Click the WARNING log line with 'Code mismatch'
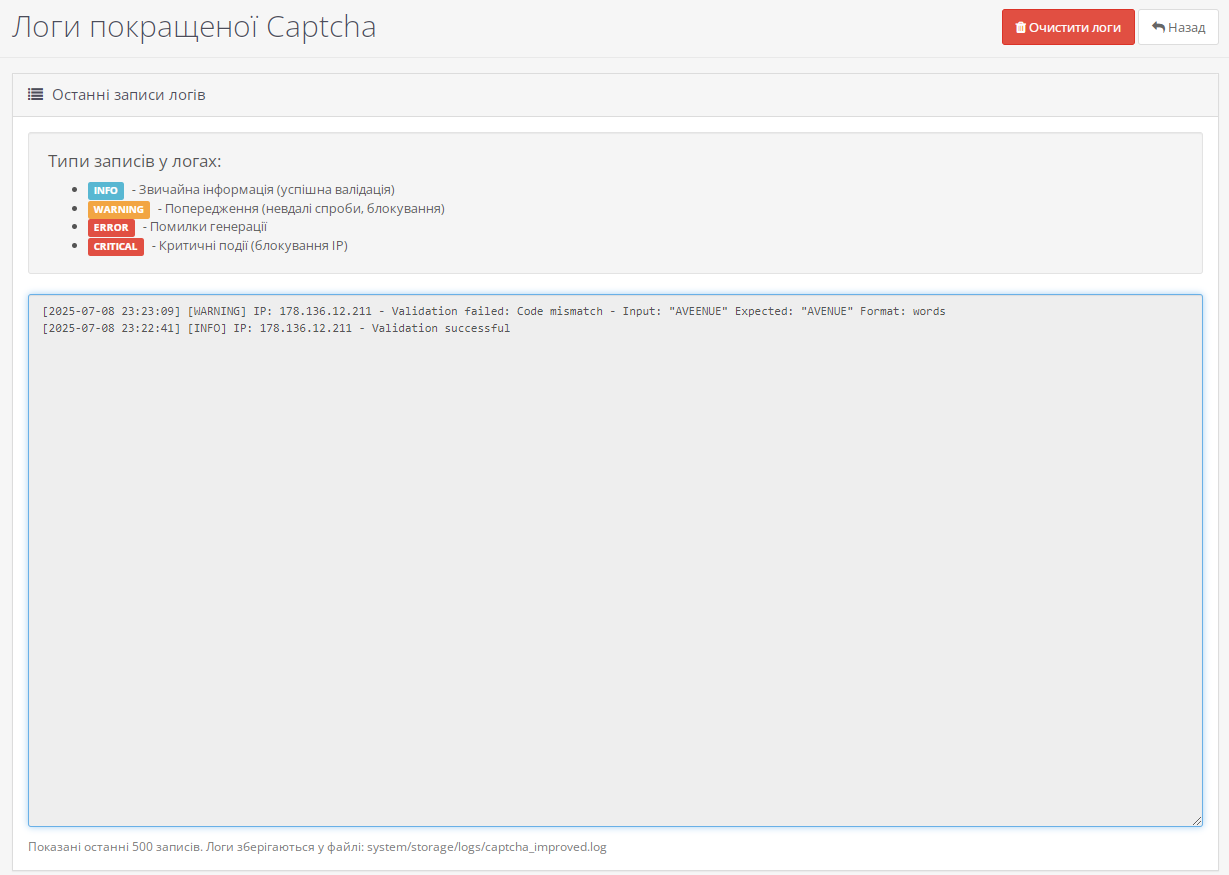Image resolution: width=1229 pixels, height=875 pixels. coord(494,311)
